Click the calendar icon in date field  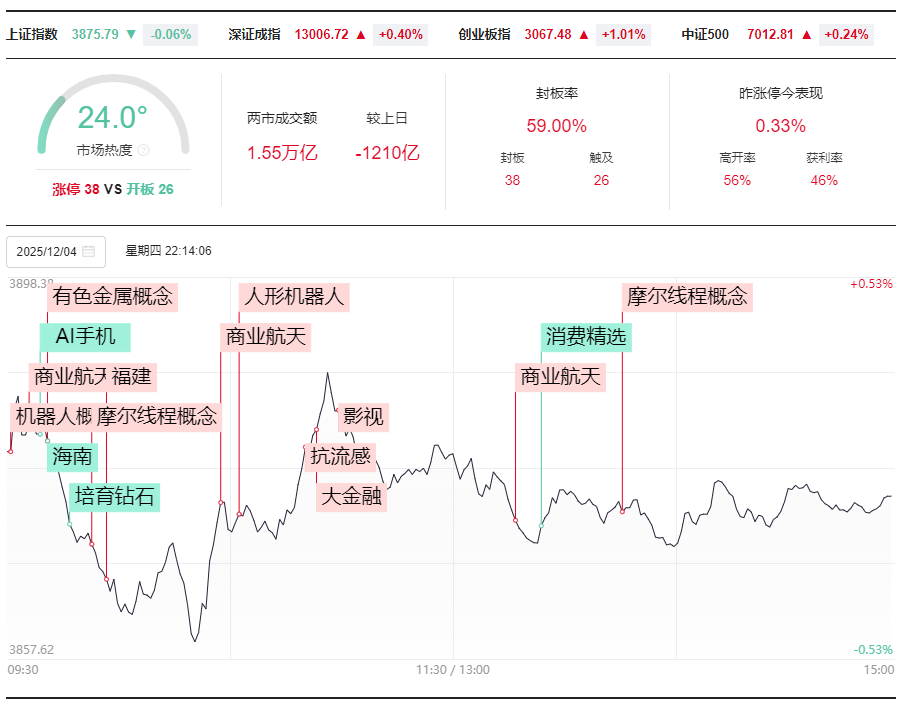[89, 251]
